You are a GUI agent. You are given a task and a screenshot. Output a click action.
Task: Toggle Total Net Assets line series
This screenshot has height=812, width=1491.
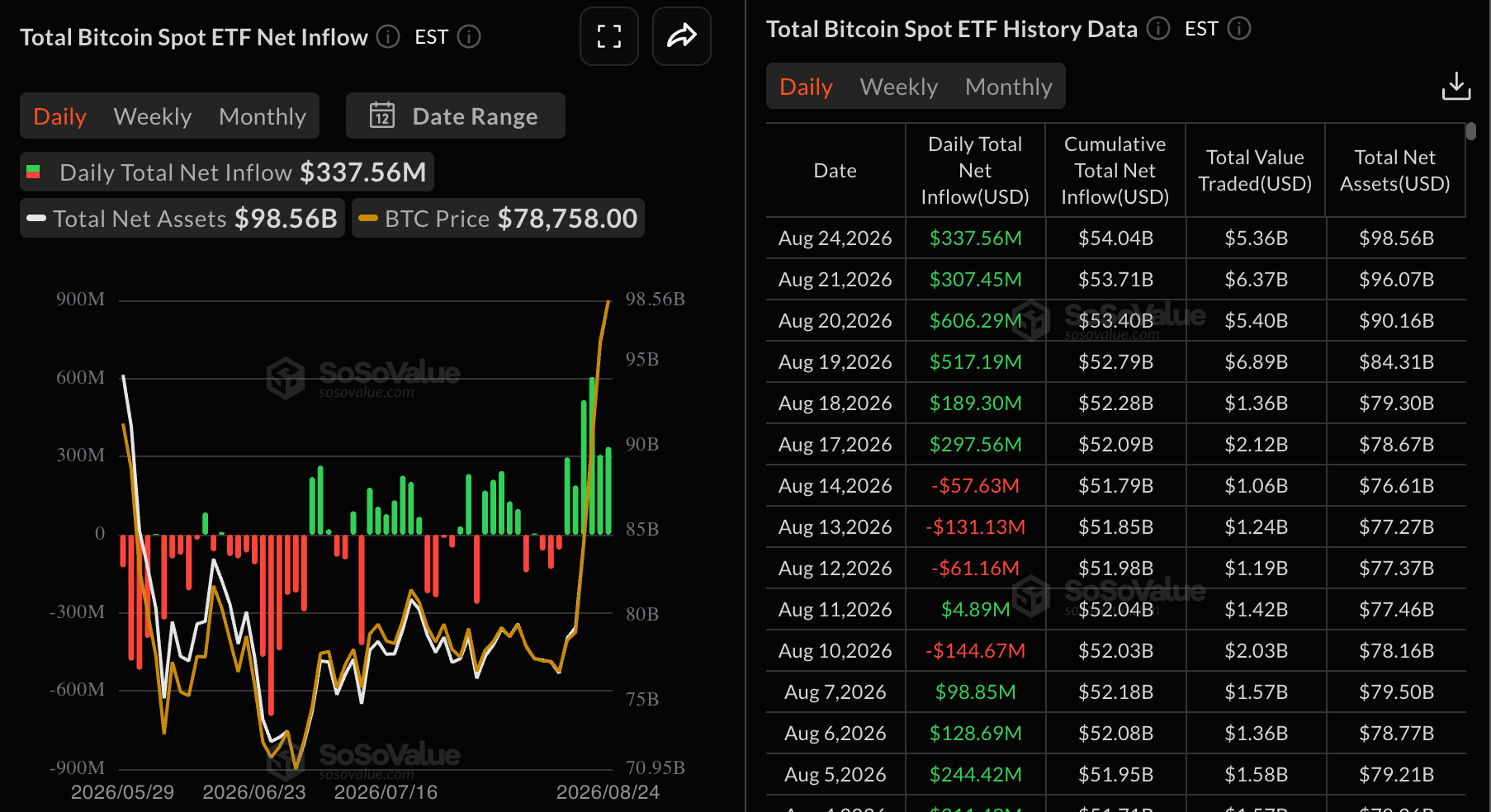coord(182,219)
